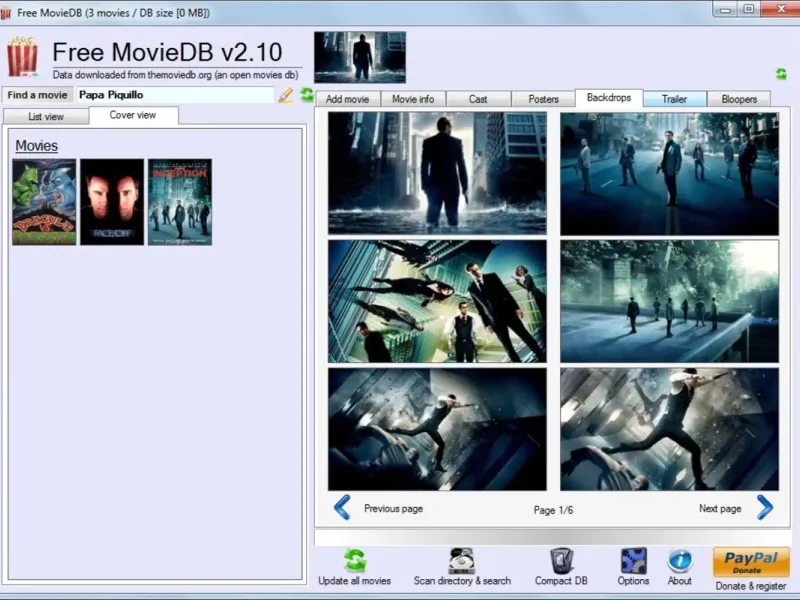Click the Donate & register label

(x=751, y=586)
